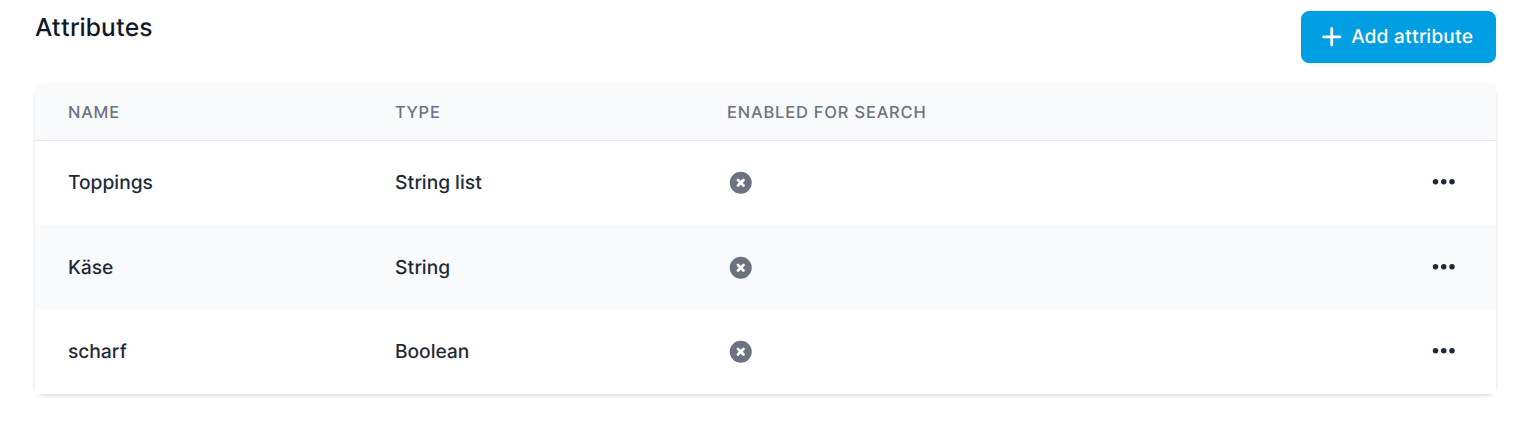
Task: Click the Boolean type of scharf
Action: 432,352
